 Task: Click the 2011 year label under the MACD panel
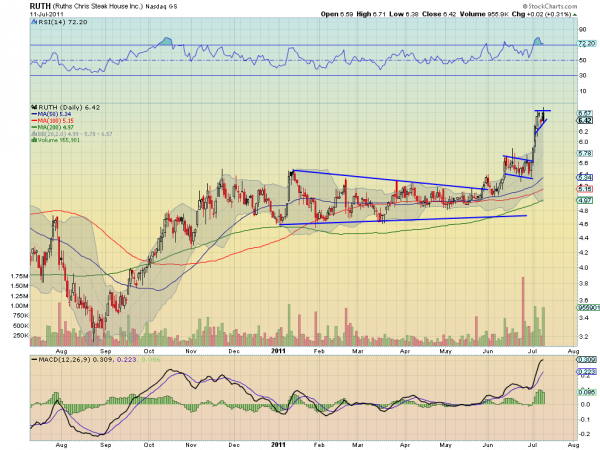[278, 445]
